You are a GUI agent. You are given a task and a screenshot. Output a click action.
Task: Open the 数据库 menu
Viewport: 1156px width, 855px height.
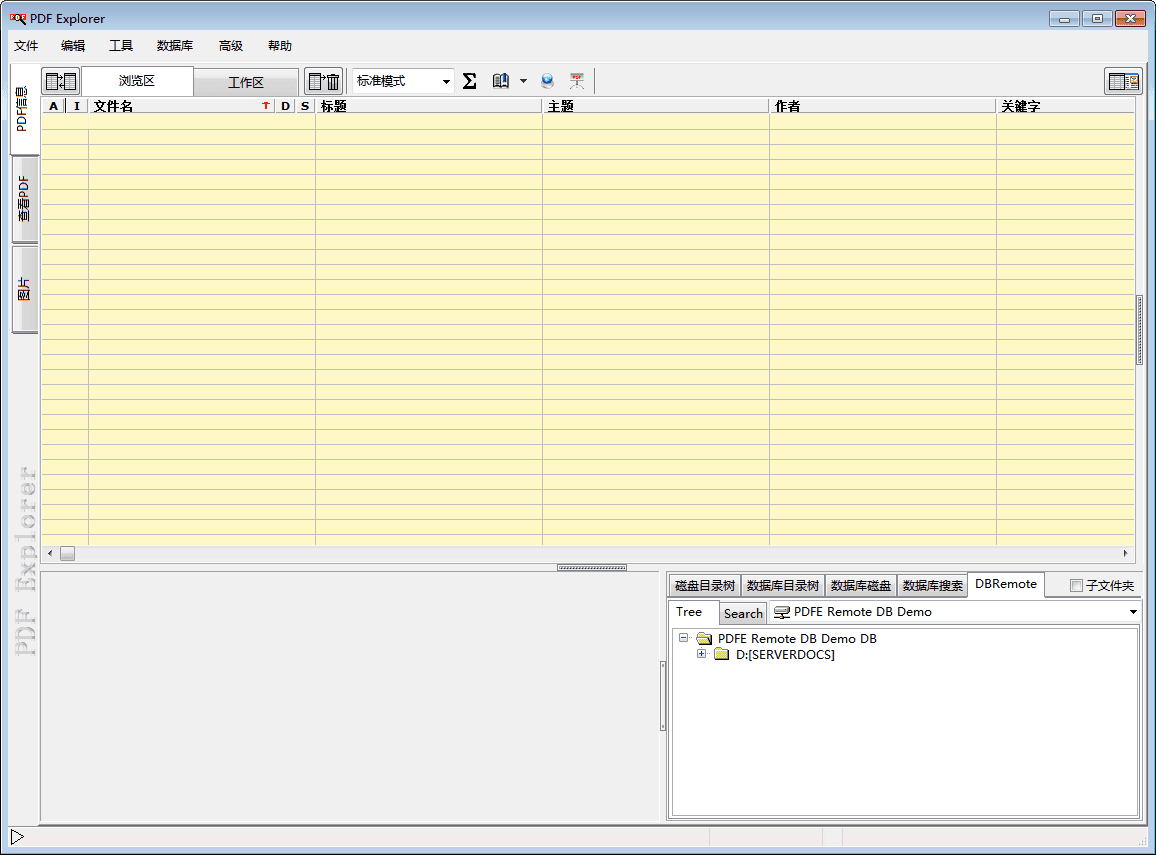coord(175,46)
